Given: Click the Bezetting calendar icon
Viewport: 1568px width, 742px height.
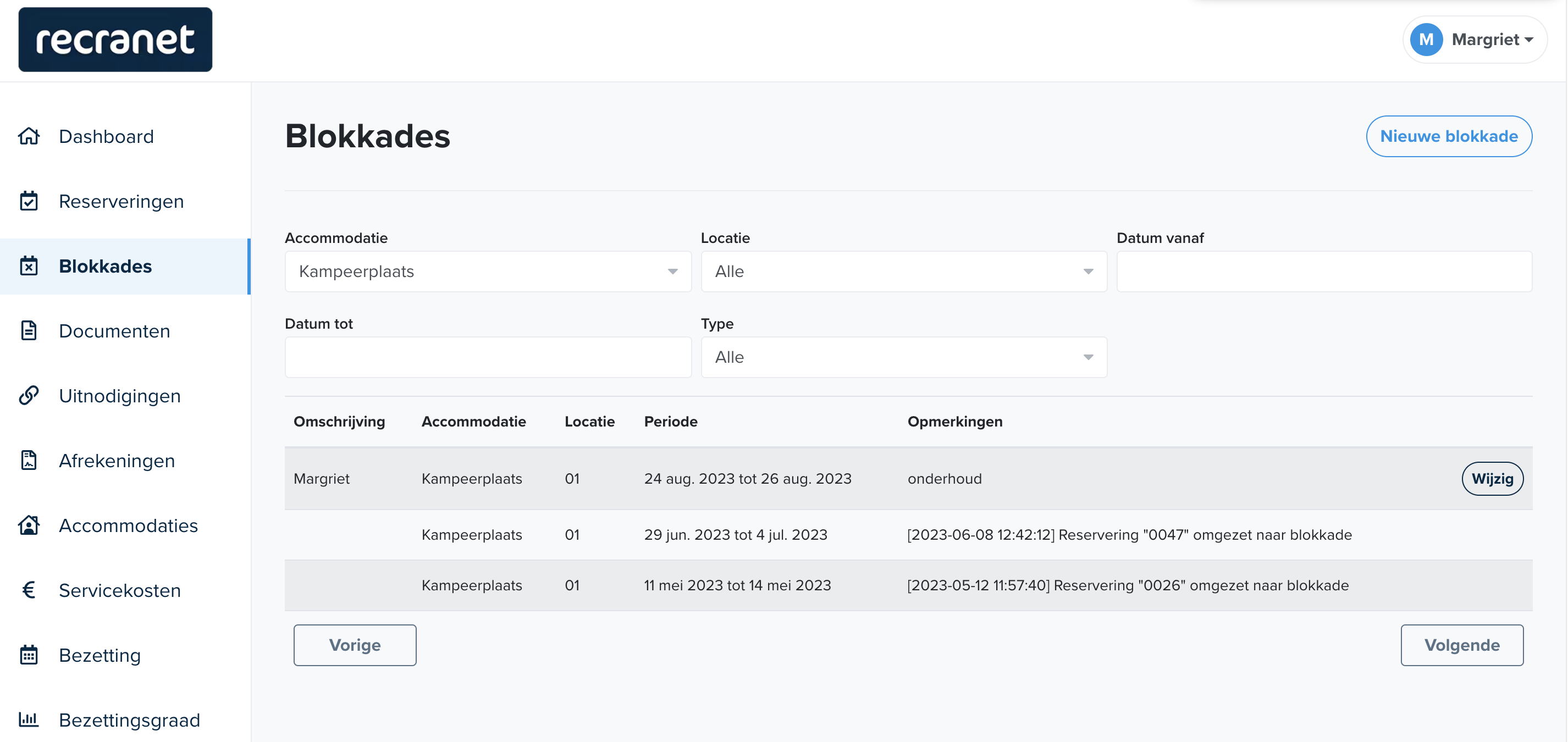Looking at the screenshot, I should (x=29, y=655).
